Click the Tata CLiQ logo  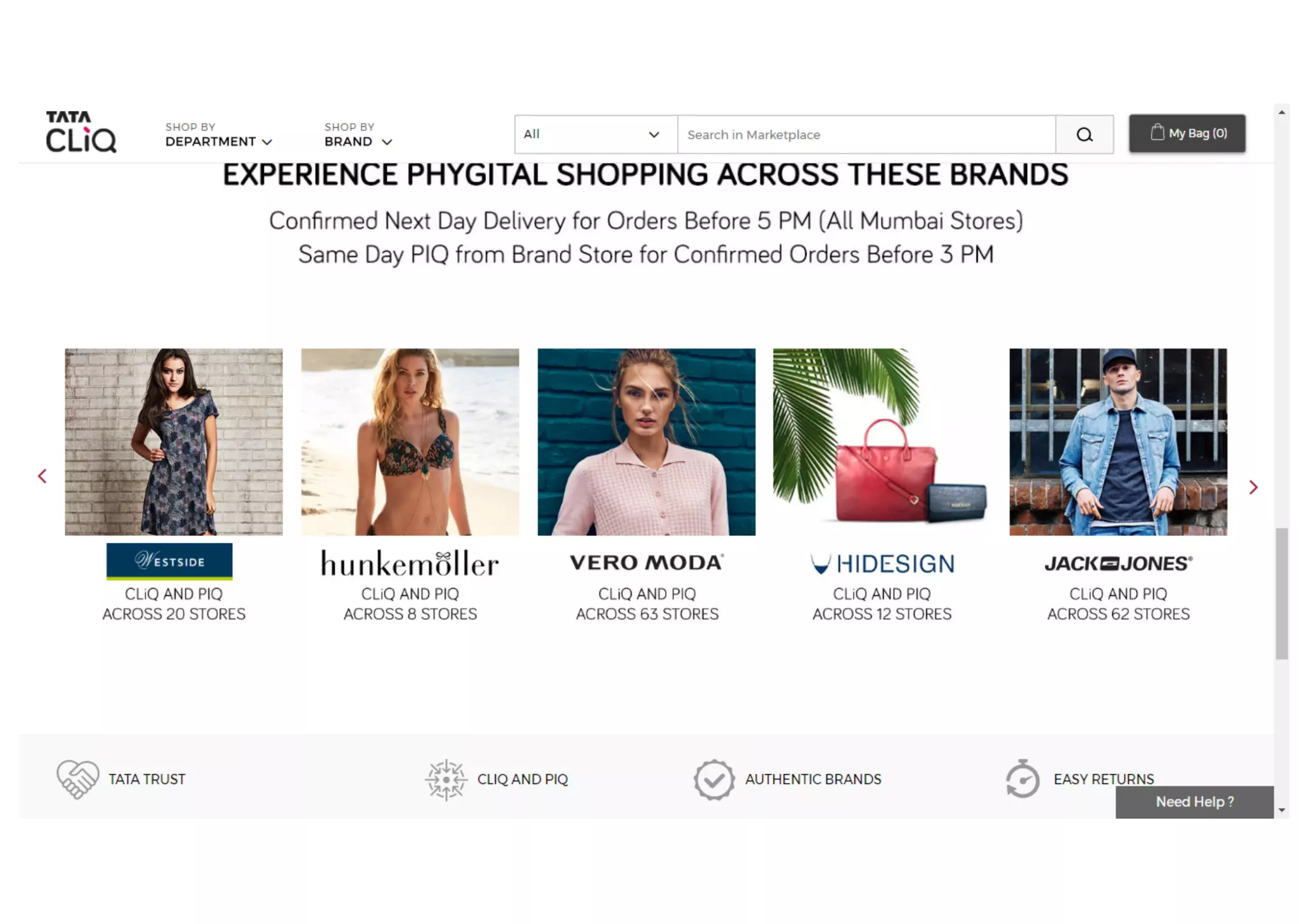[81, 132]
